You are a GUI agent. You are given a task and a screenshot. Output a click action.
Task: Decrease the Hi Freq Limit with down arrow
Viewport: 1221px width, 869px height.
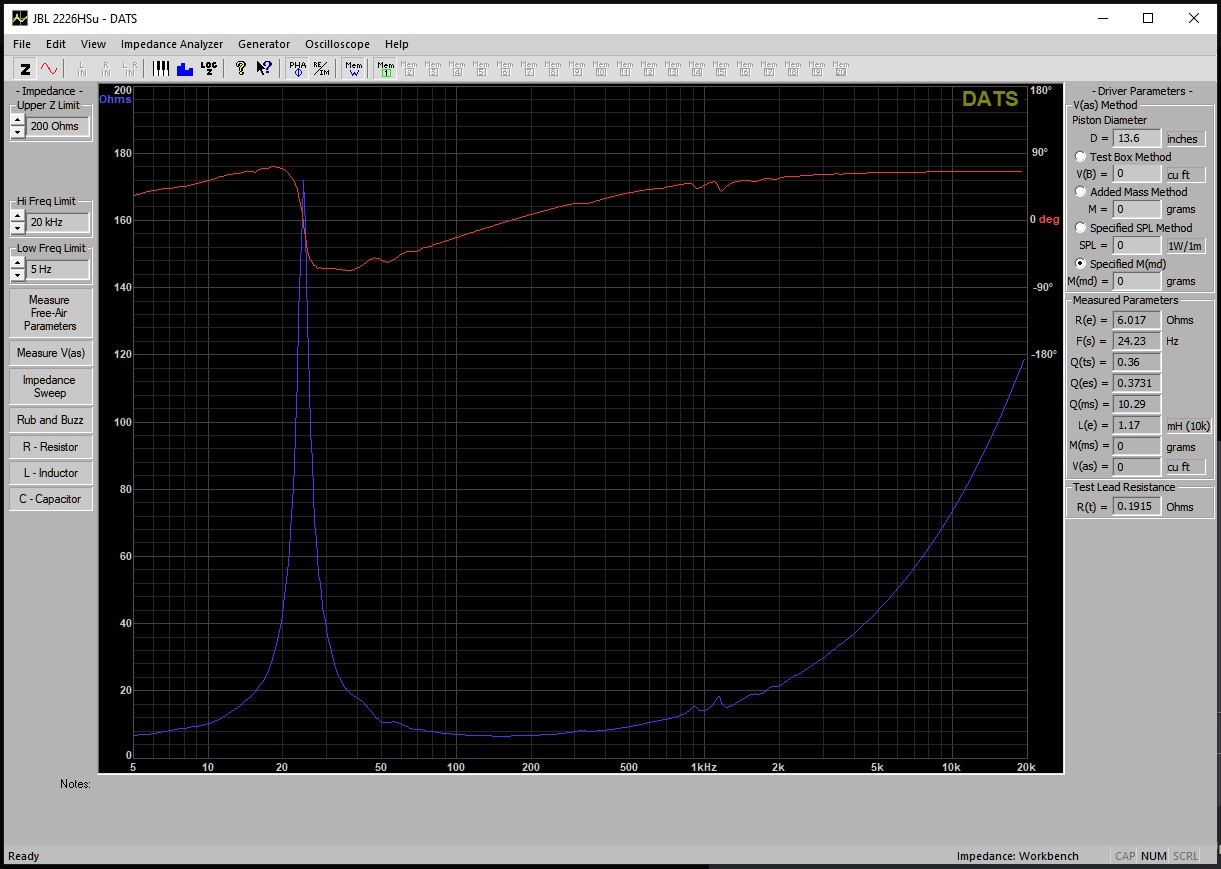click(x=17, y=229)
